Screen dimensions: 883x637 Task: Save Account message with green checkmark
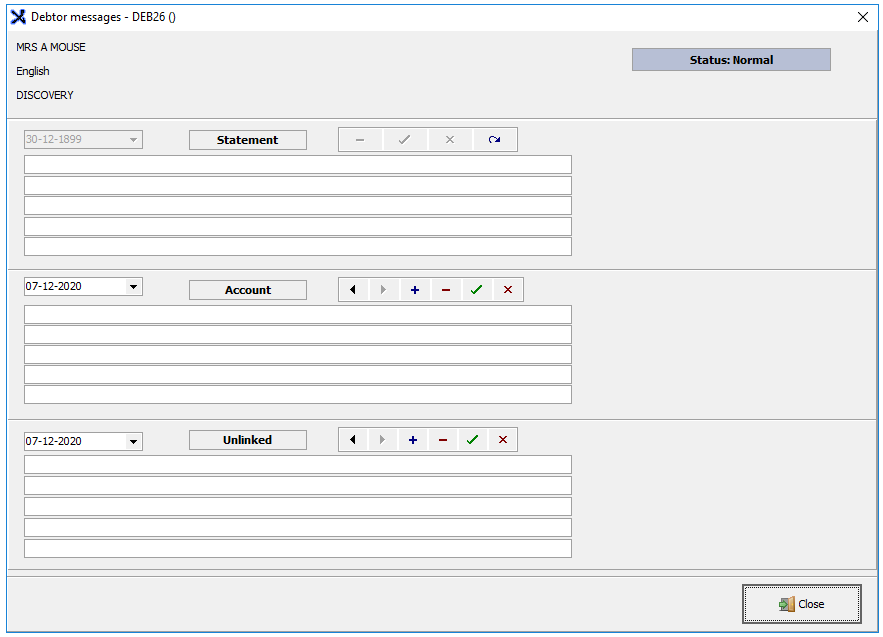[477, 290]
